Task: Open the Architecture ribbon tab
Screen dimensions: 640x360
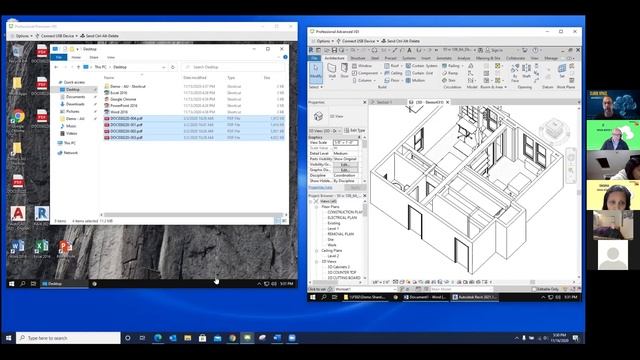Action: (334, 58)
